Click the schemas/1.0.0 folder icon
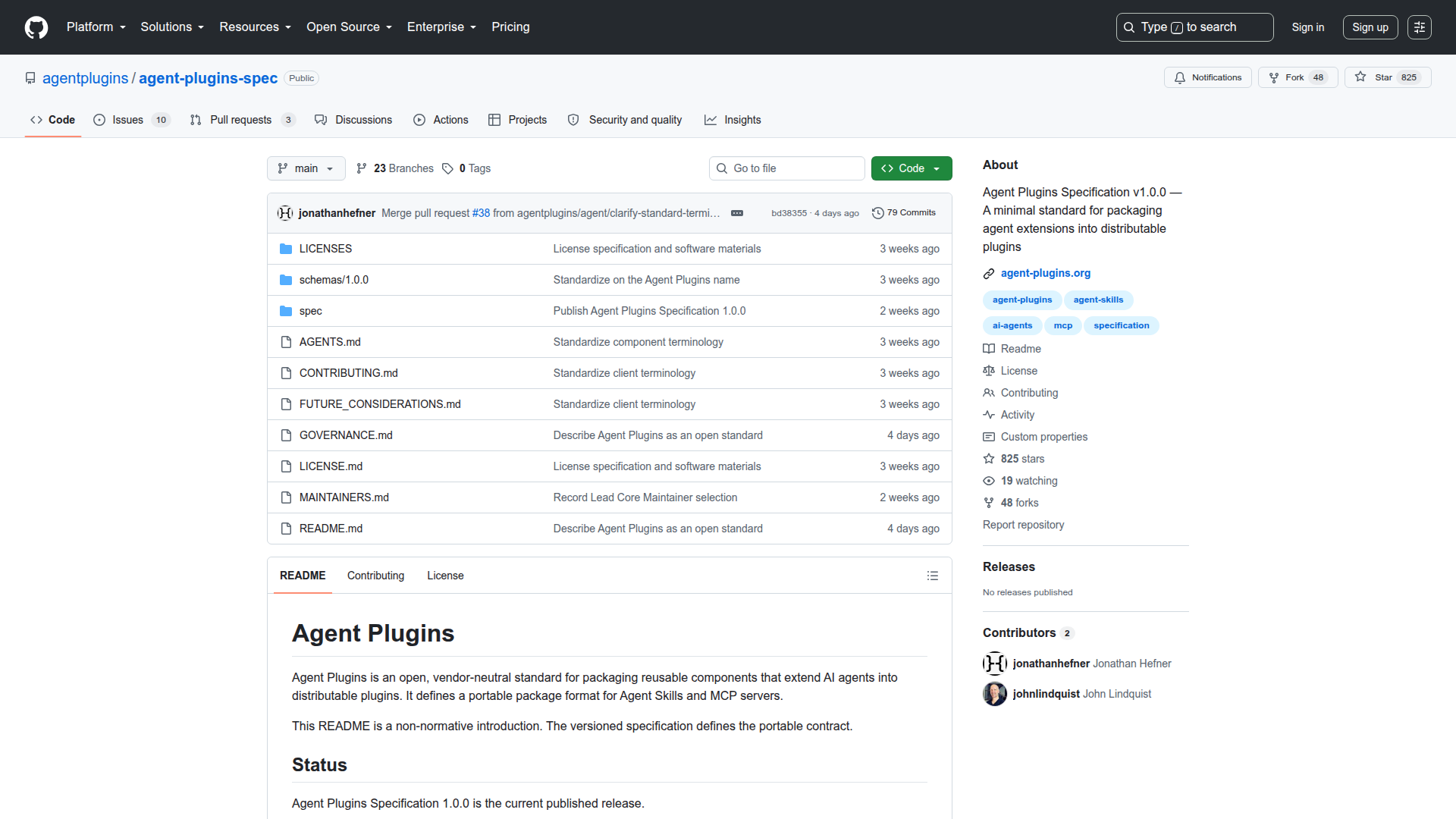This screenshot has width=1456, height=819. coord(286,280)
